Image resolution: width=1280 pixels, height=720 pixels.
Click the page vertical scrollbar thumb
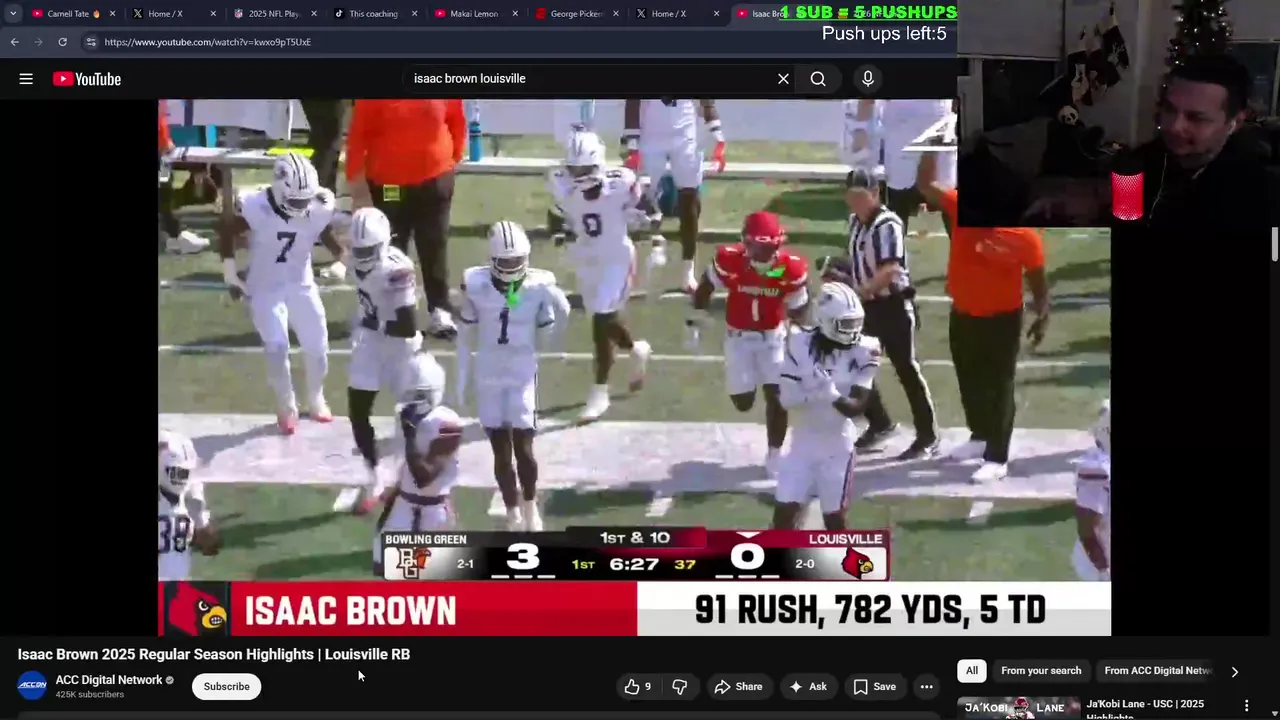(1275, 244)
